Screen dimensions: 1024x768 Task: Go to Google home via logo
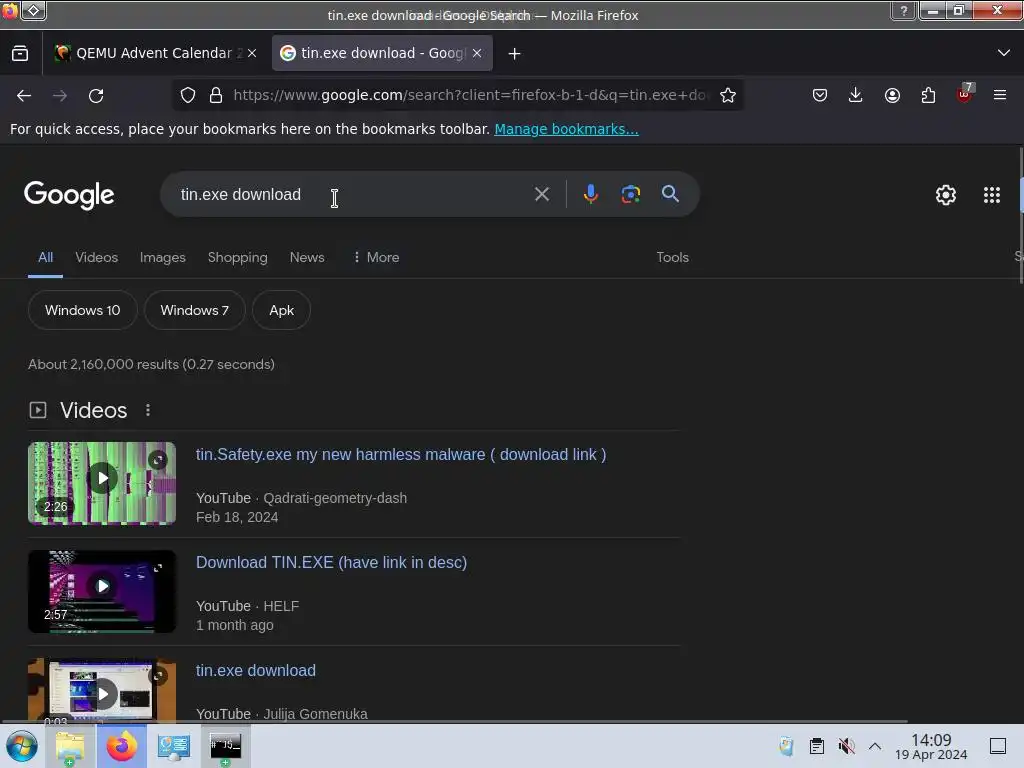(69, 195)
